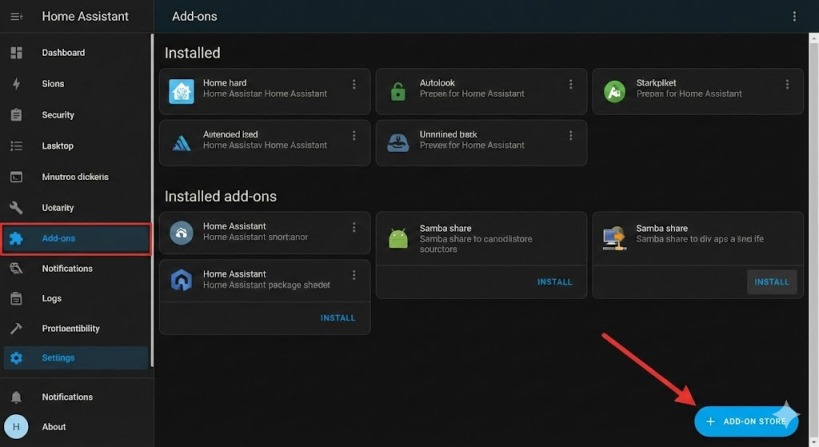Select the Settings gear icon in sidebar

click(16, 358)
